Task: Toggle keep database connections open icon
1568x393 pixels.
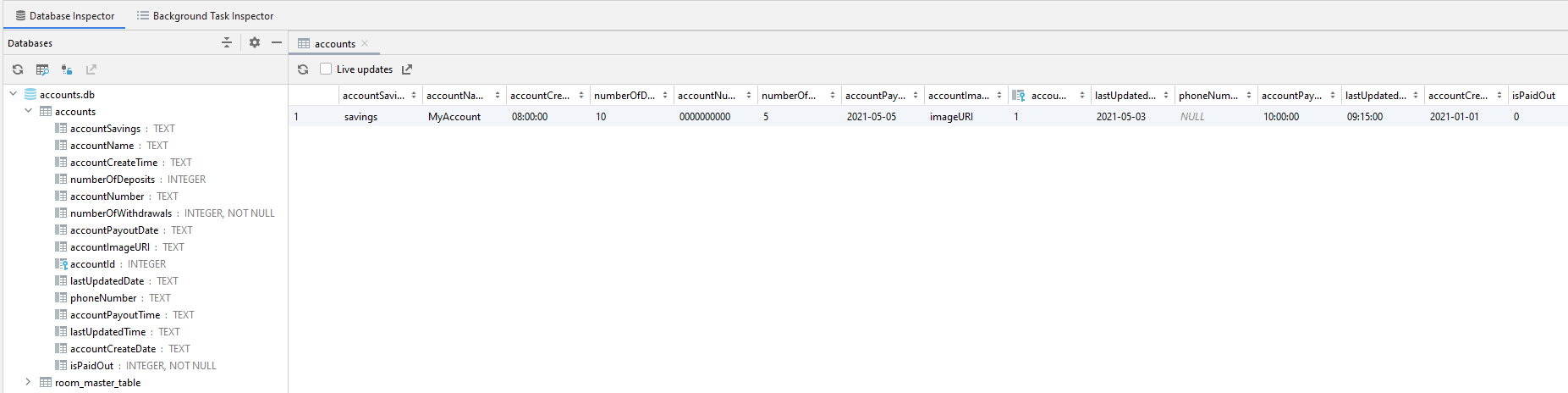Action: pyautogui.click(x=67, y=69)
